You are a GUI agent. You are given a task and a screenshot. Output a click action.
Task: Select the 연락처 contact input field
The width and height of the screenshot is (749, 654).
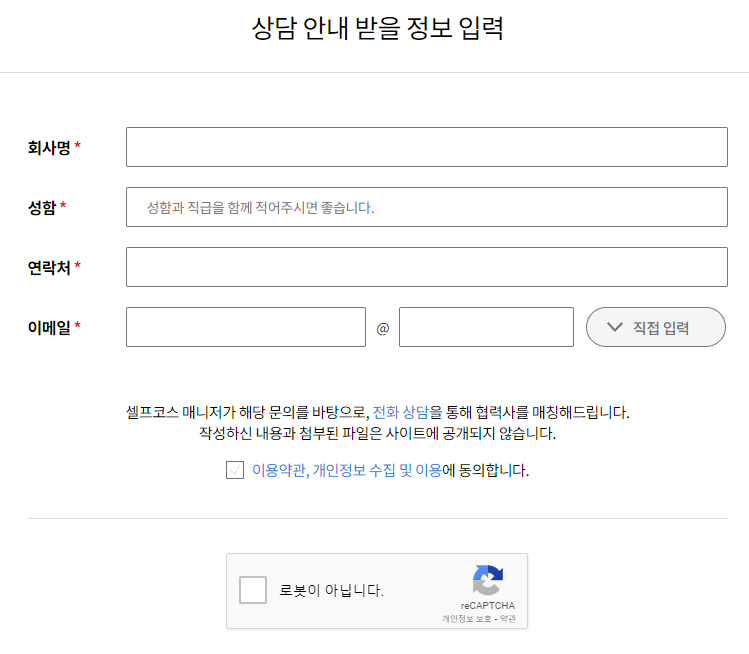427,267
